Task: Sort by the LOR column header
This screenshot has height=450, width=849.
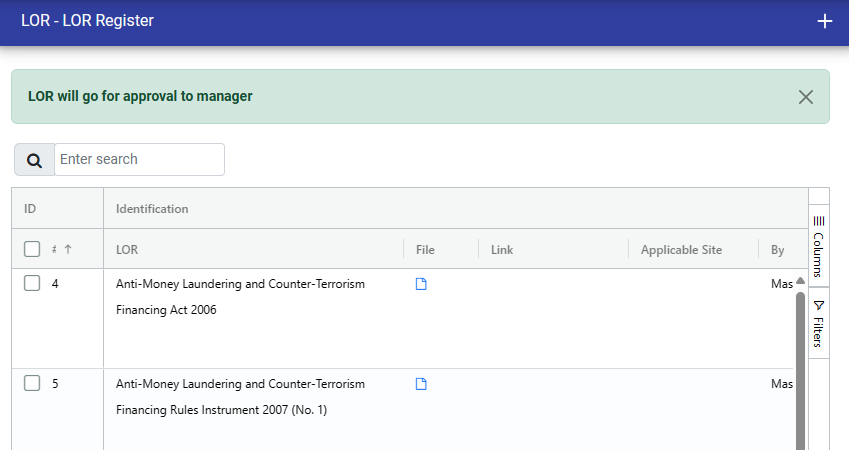Action: tap(127, 249)
